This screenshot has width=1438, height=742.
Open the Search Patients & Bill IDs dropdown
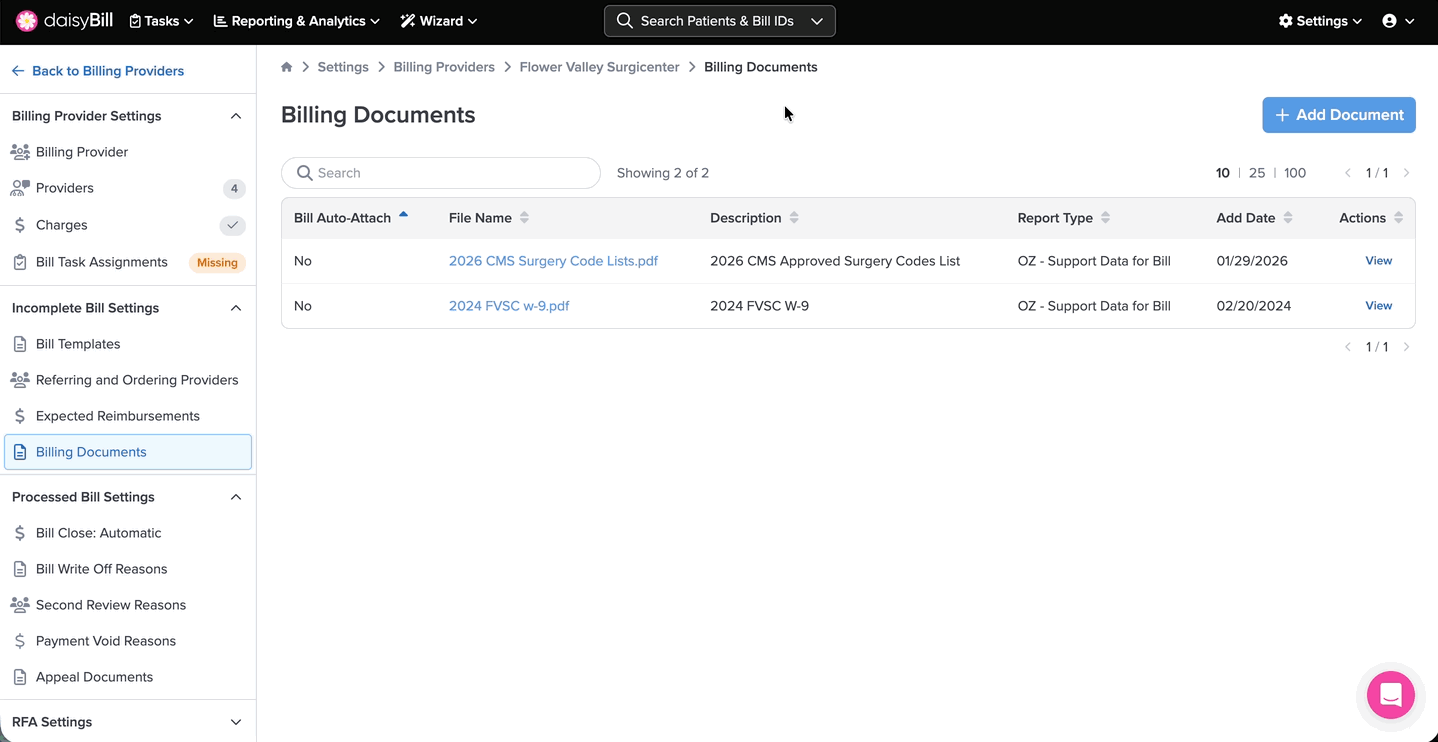817,21
